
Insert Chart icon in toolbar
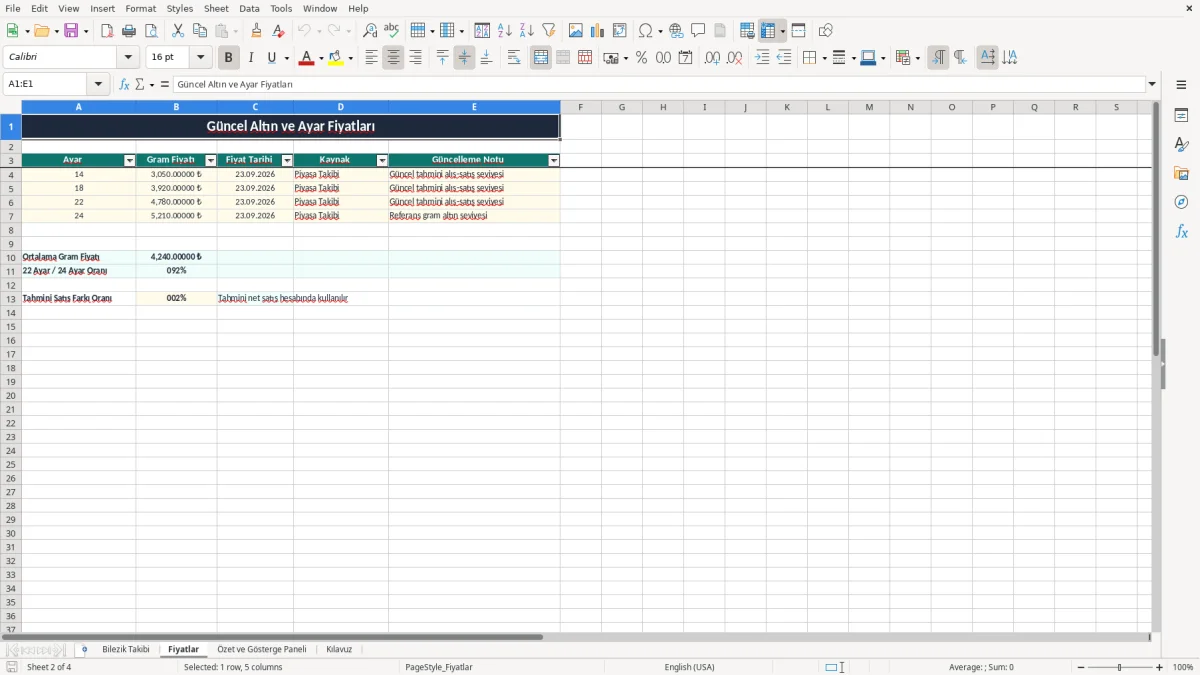coord(598,31)
